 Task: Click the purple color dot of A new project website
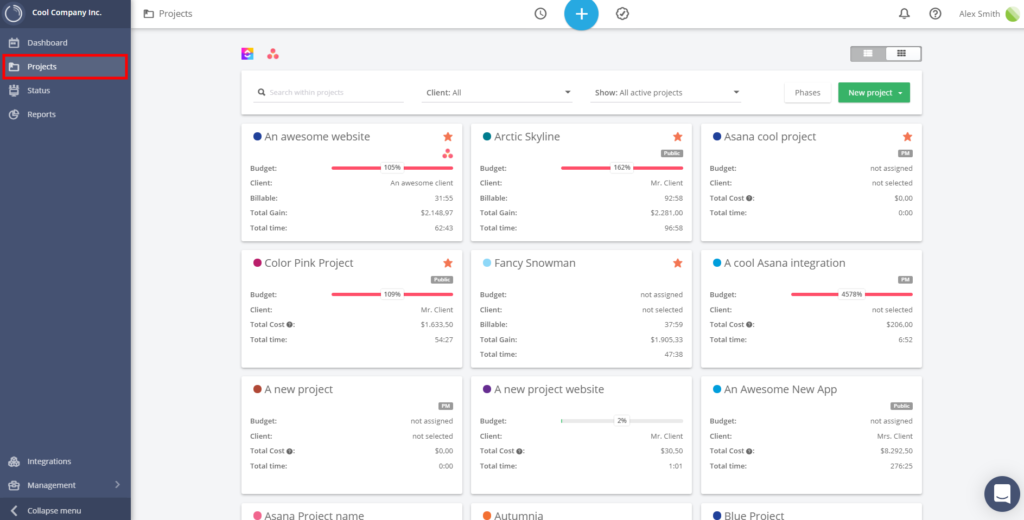click(487, 389)
